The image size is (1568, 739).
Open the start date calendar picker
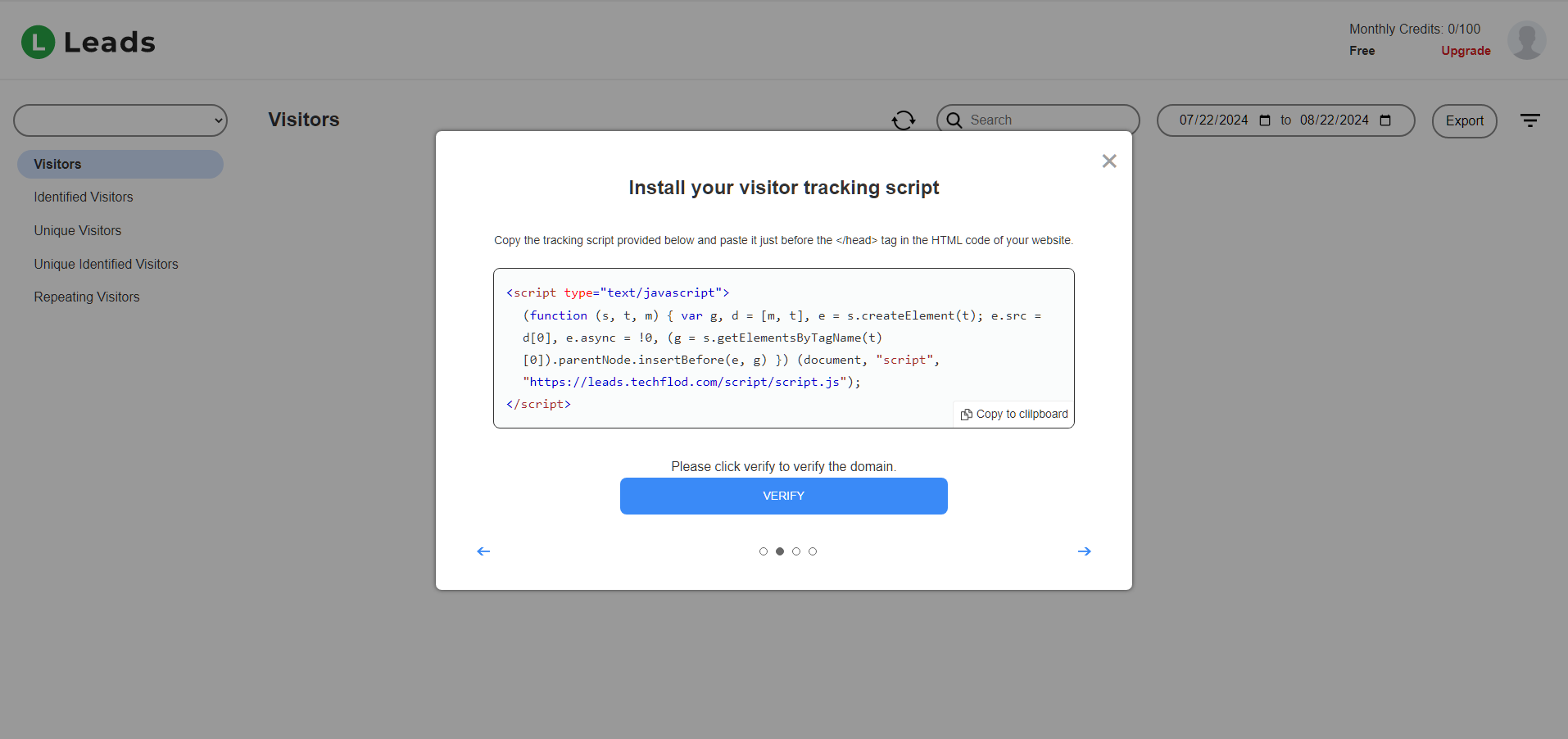(x=1265, y=120)
